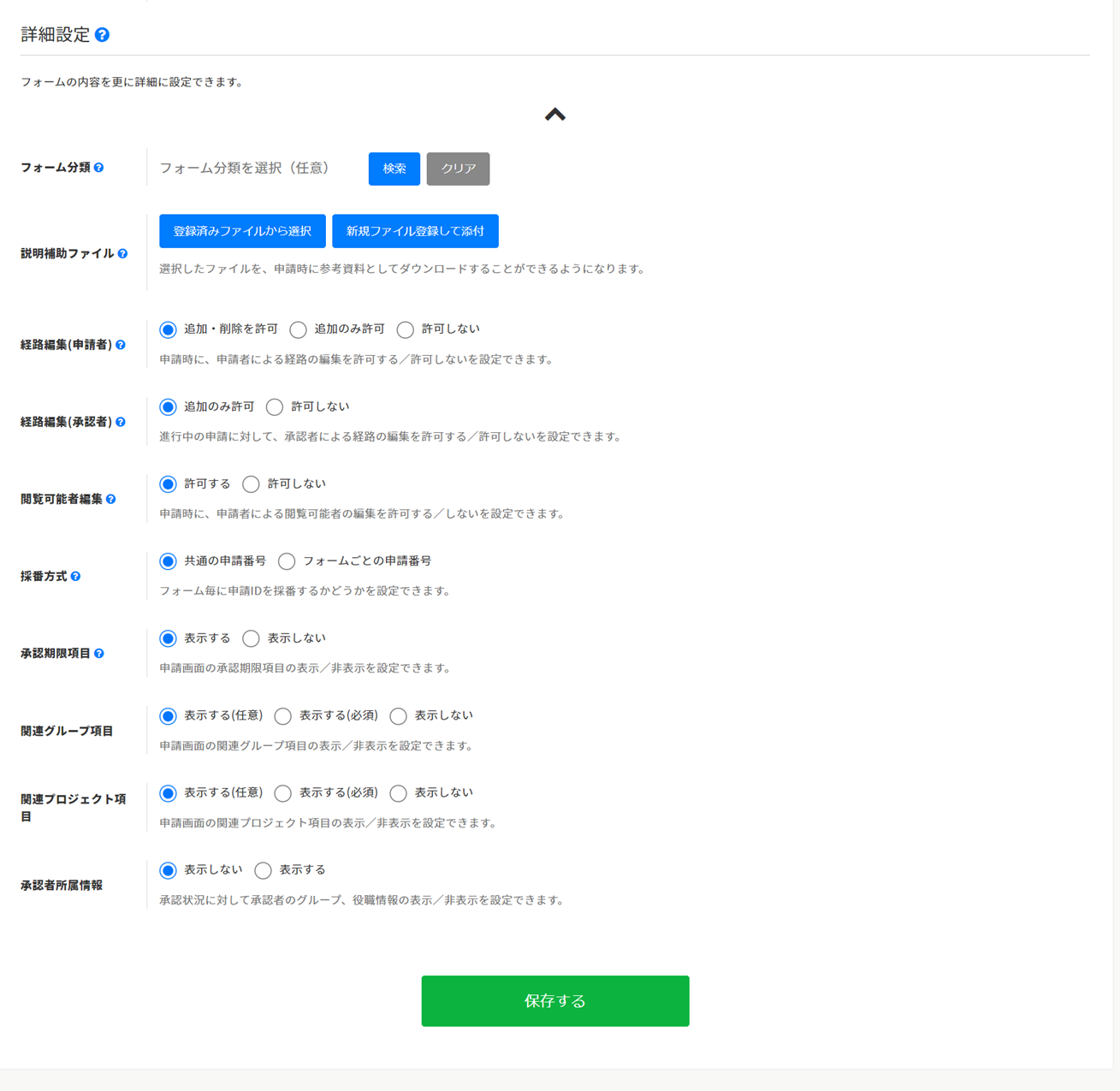Click the 検索 button for form category
Screen dimensions: 1120x1091
(x=394, y=169)
